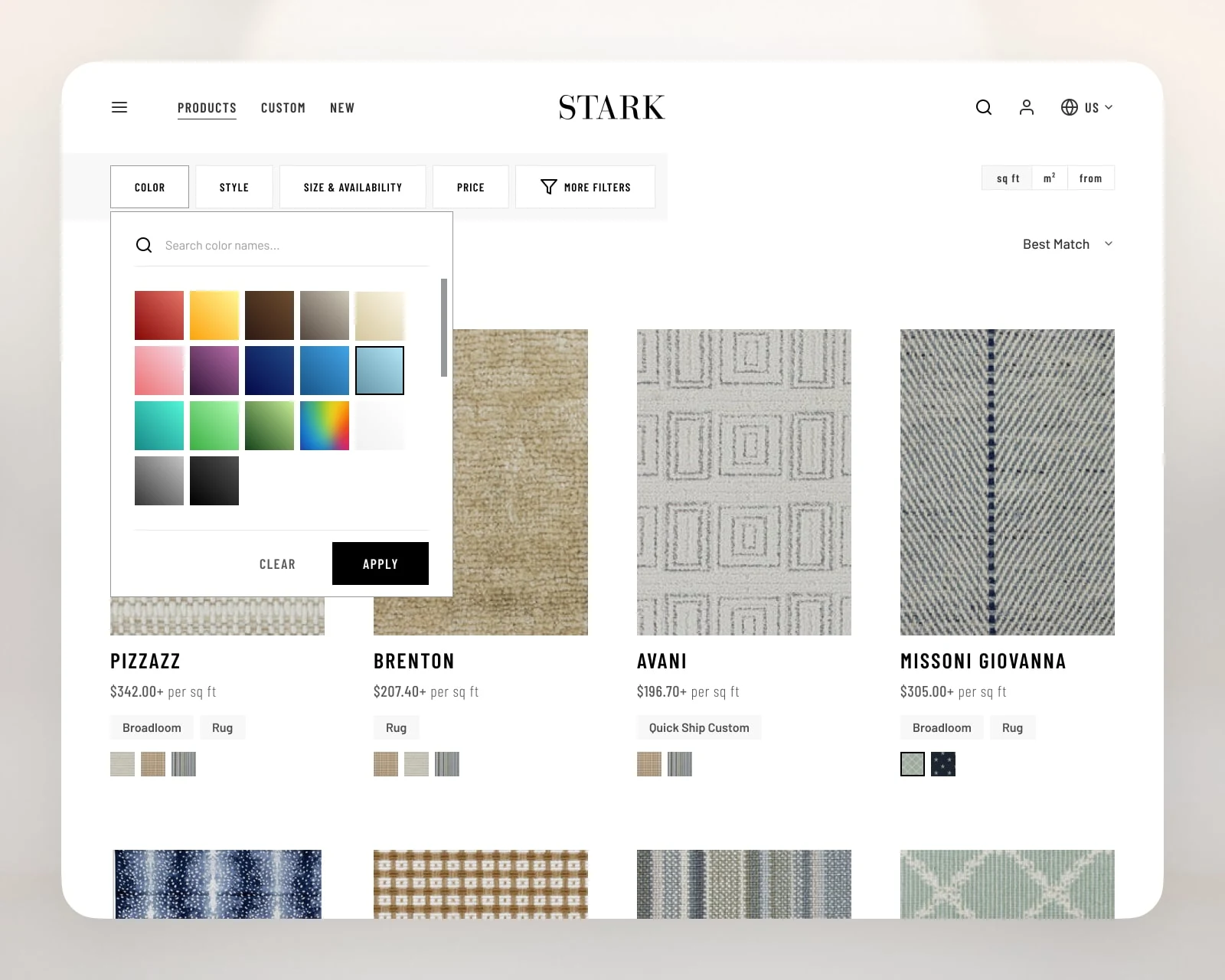Screen dimensions: 1225x980
Task: Click the $342.00+ per sq ft price
Action: [x=163, y=691]
